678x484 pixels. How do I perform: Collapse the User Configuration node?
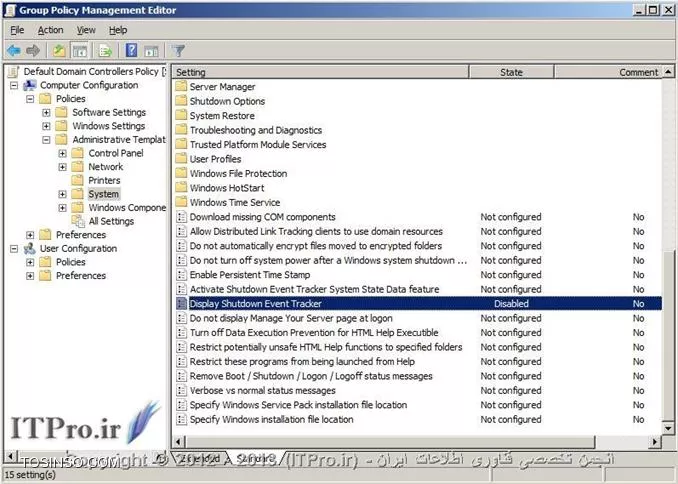click(x=14, y=249)
